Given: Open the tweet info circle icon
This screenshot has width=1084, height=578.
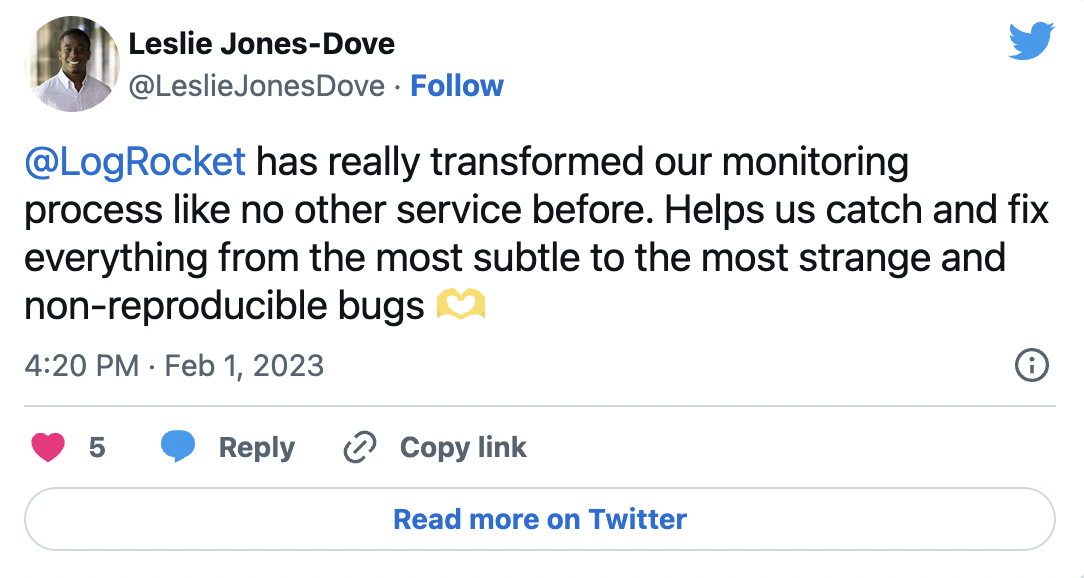Looking at the screenshot, I should pos(1031,366).
